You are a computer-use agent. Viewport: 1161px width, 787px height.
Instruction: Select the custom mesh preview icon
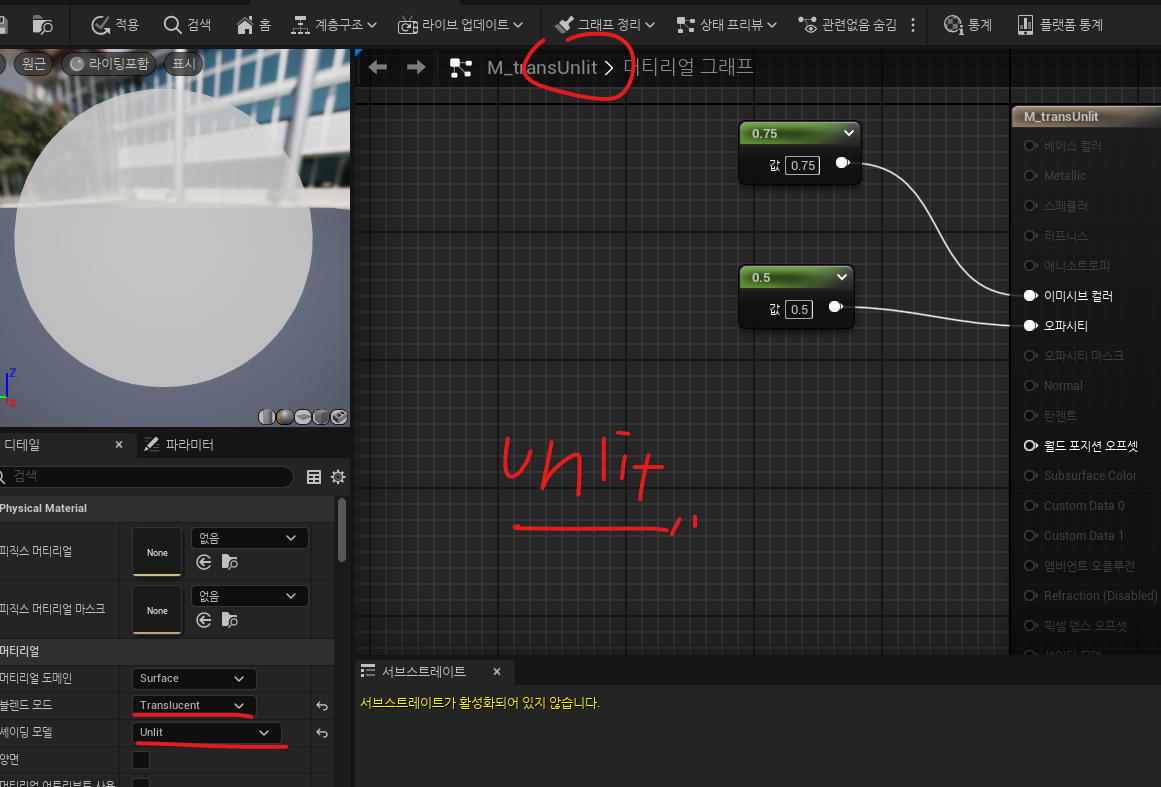click(339, 417)
